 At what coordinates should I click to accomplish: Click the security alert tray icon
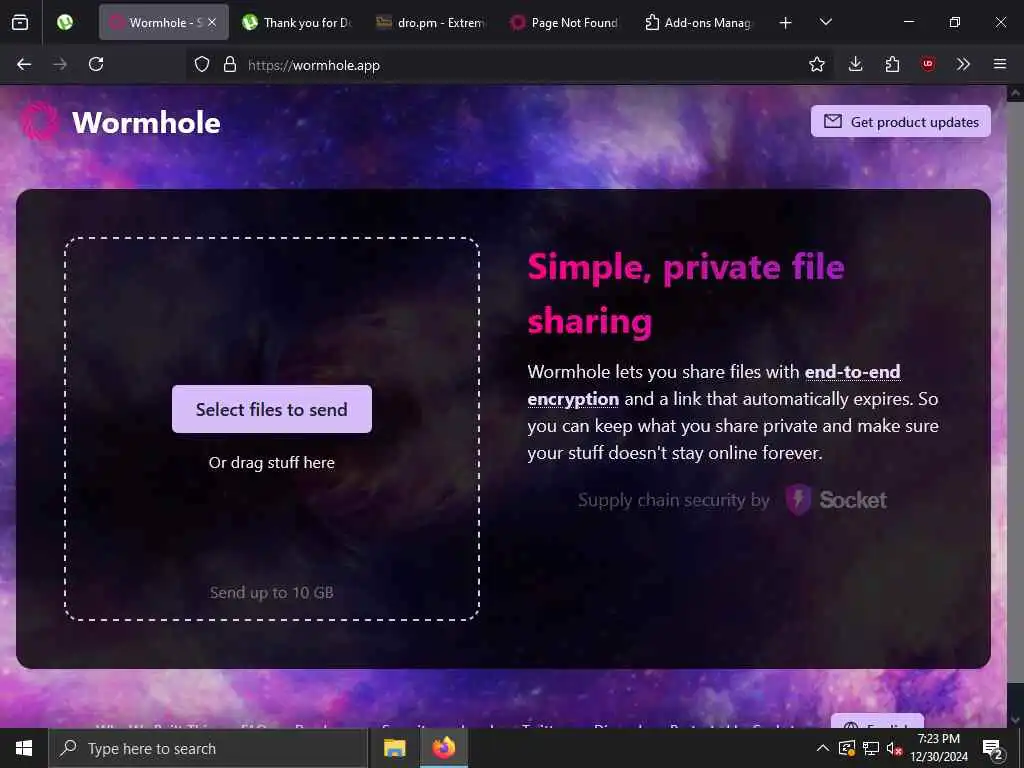[x=847, y=748]
